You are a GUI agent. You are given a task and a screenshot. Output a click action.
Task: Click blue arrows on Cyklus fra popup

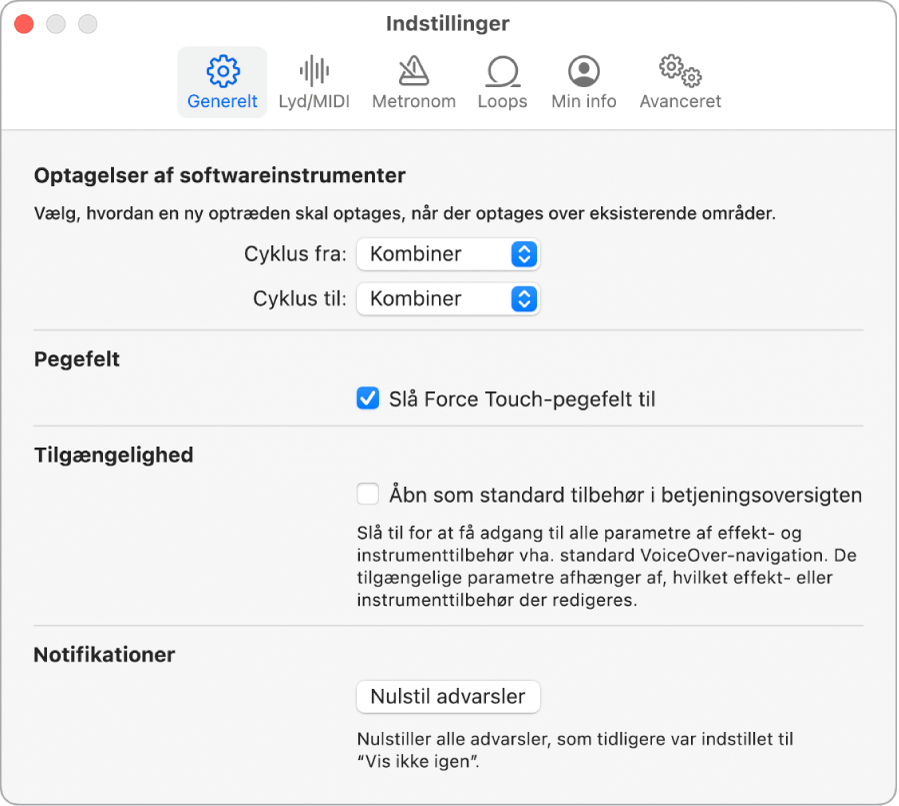pos(524,254)
